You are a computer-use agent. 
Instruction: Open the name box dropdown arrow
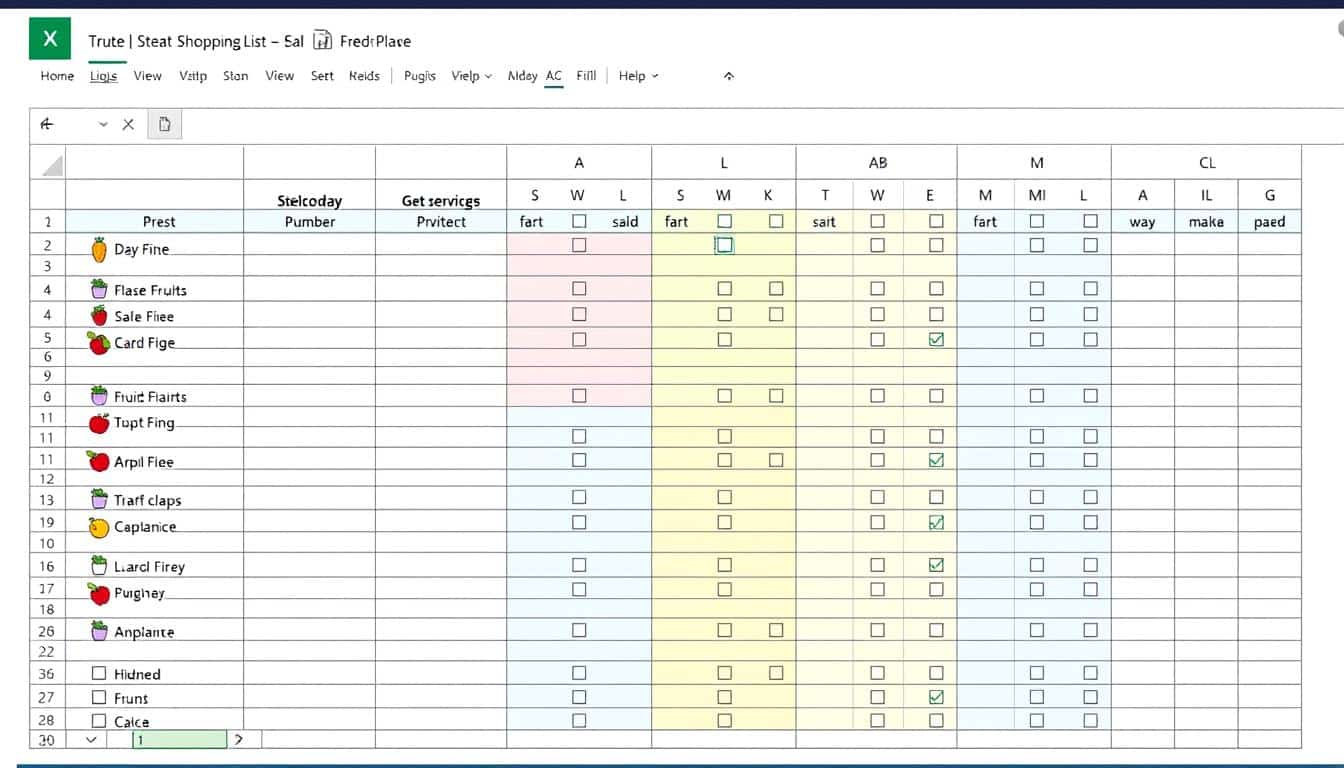[103, 125]
